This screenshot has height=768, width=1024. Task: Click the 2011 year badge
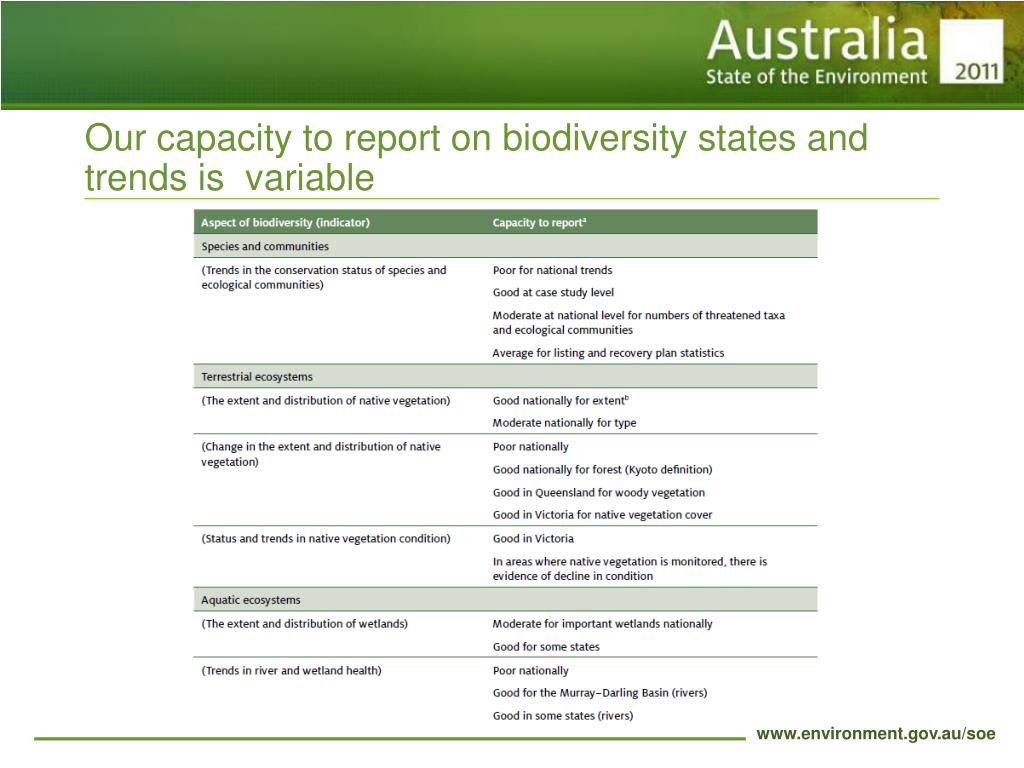coord(972,52)
